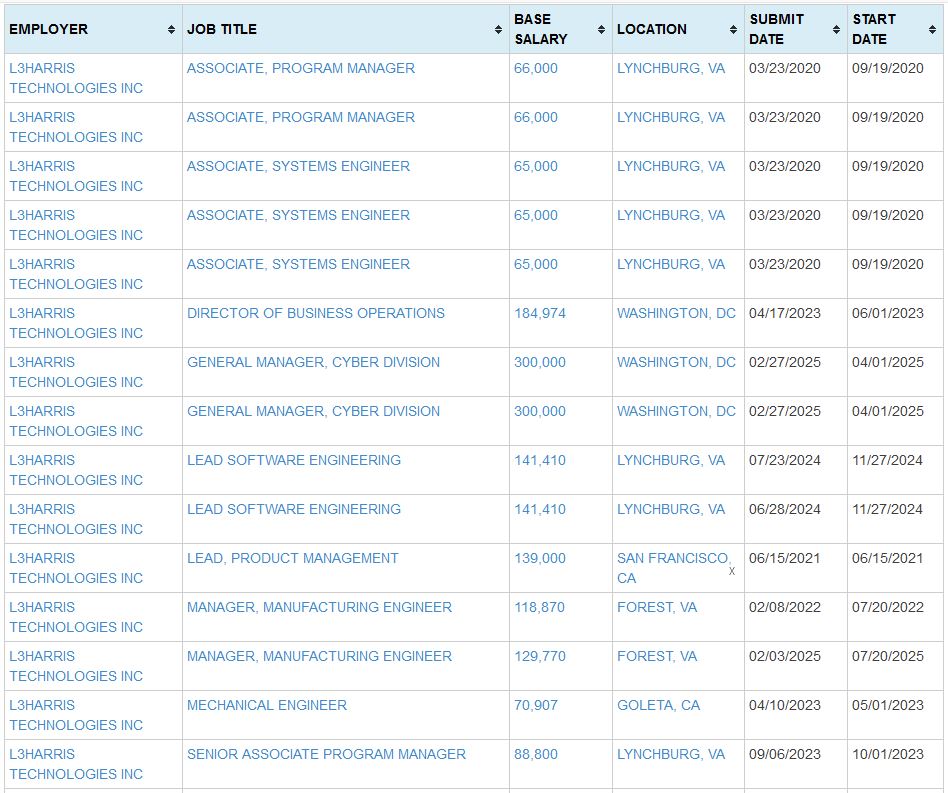Click 141,410 salary in row submitted 07/23/2024

[540, 460]
